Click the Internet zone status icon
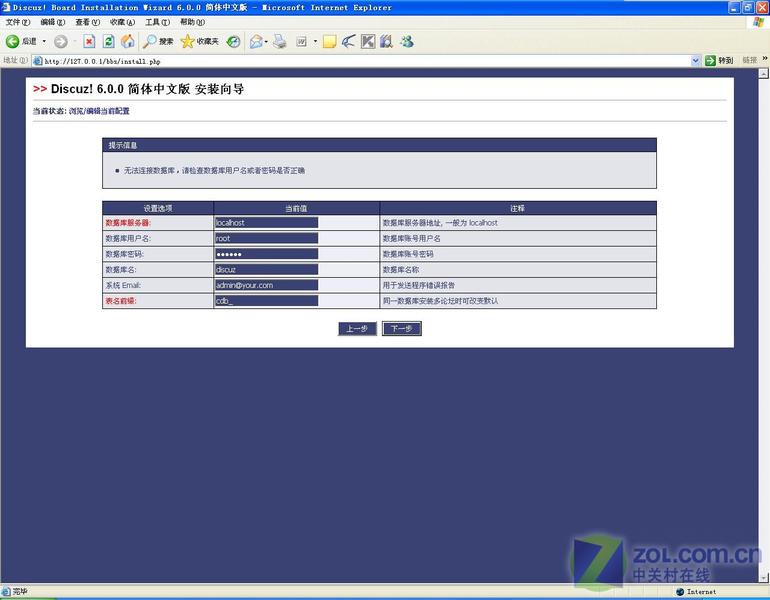 point(680,592)
